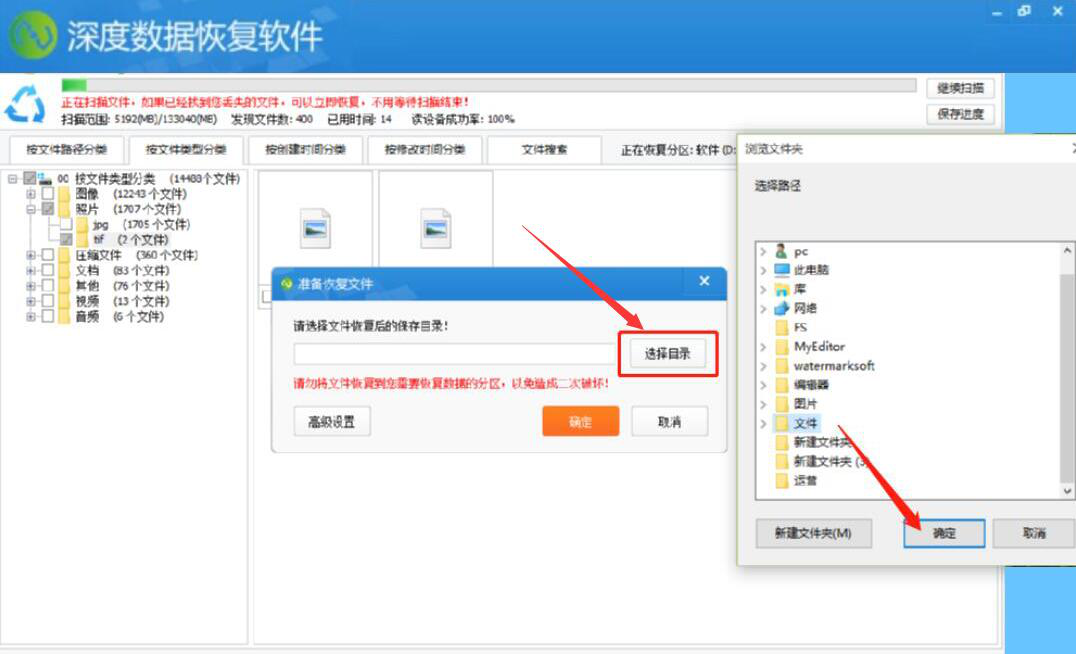Click the 编辑器 folder icon

pos(782,385)
